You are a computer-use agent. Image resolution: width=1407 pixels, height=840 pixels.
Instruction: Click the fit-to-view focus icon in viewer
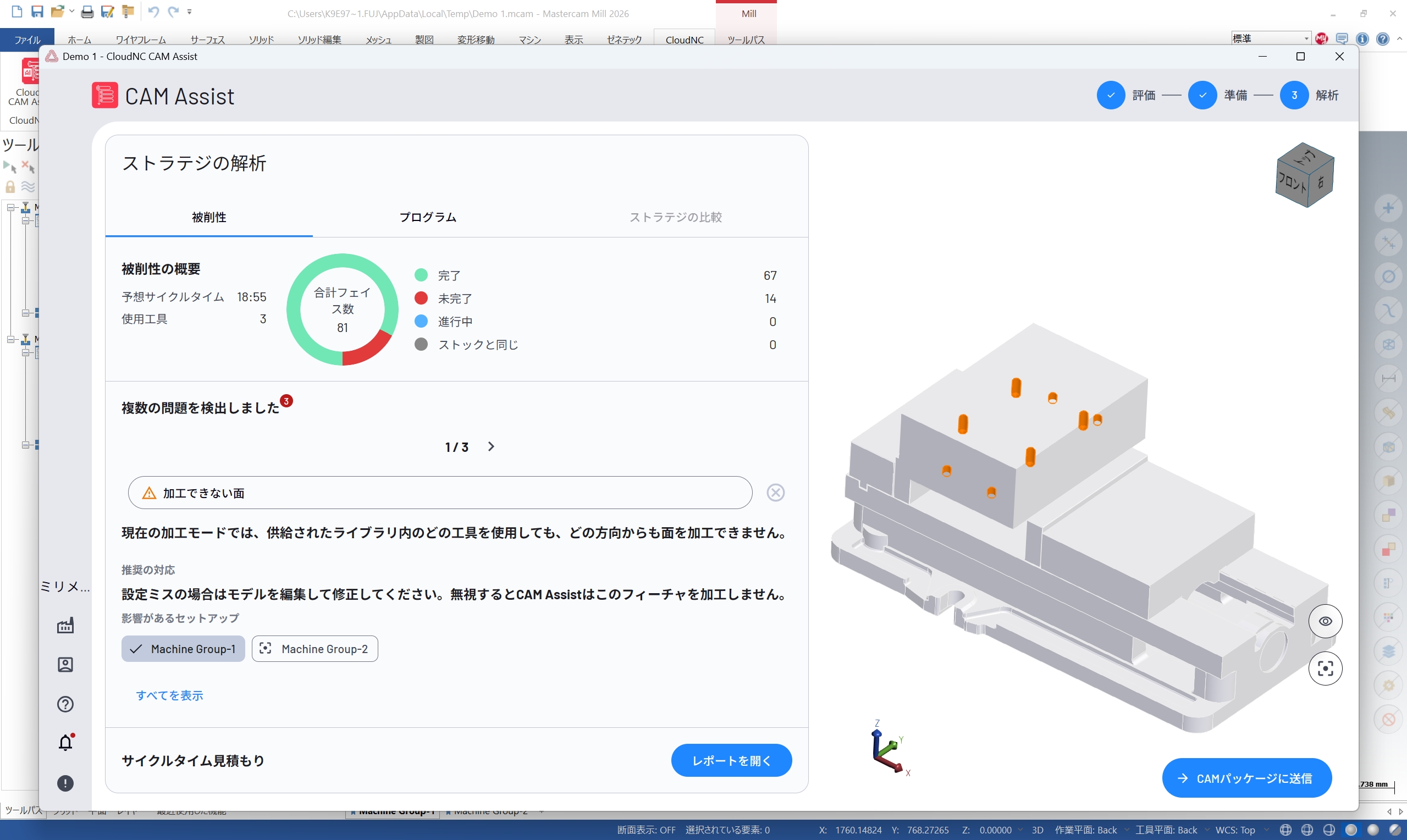point(1325,668)
